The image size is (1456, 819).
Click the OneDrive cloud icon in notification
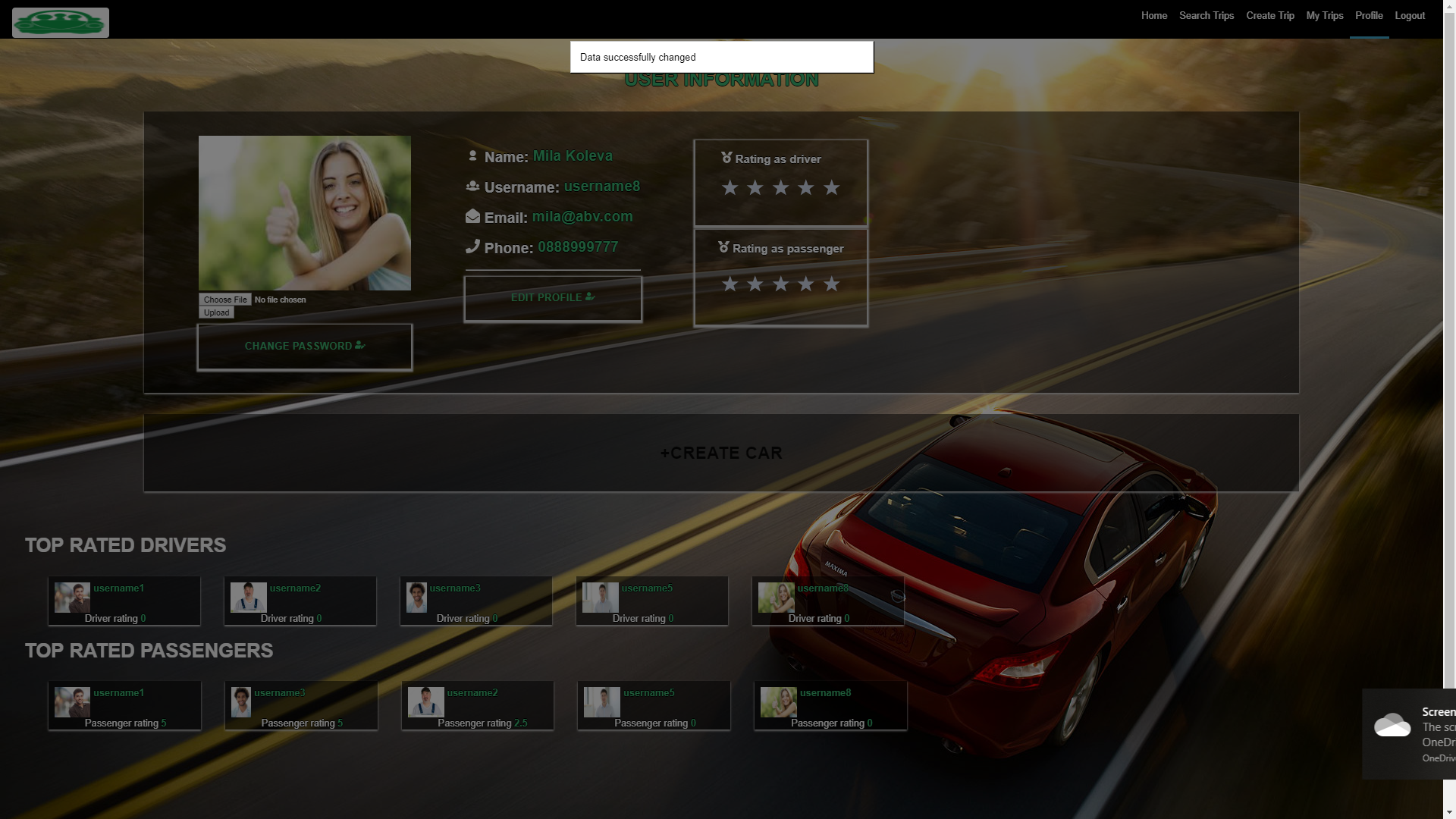pyautogui.click(x=1392, y=725)
